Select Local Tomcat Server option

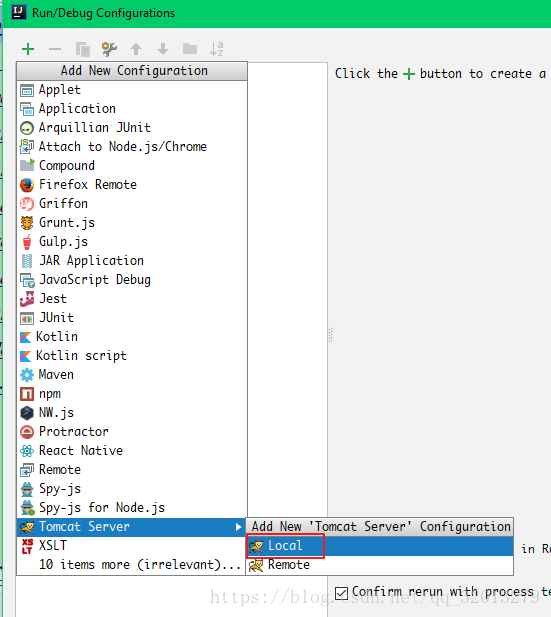click(x=380, y=546)
